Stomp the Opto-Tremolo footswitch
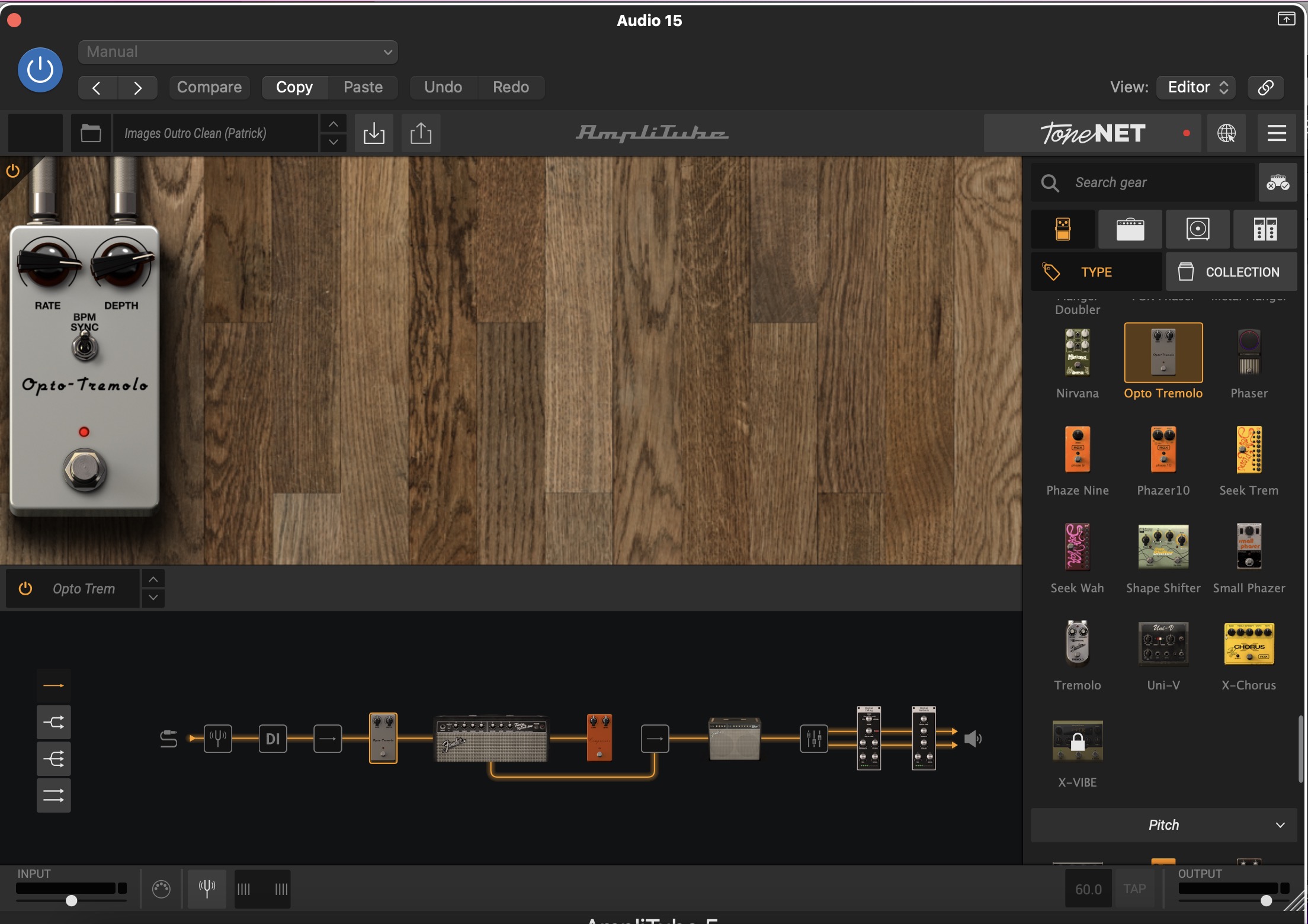 [85, 470]
